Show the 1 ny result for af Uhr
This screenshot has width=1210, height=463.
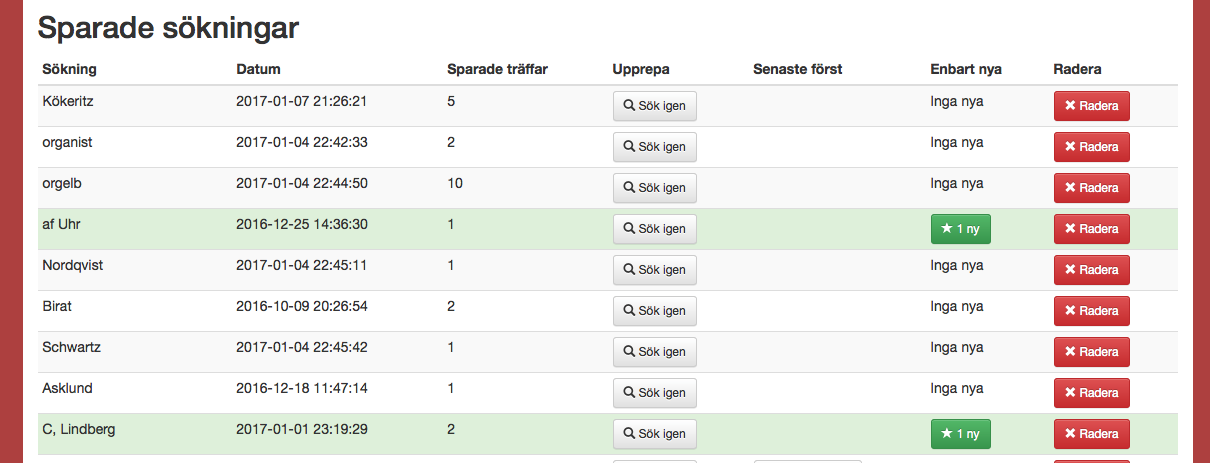click(960, 229)
